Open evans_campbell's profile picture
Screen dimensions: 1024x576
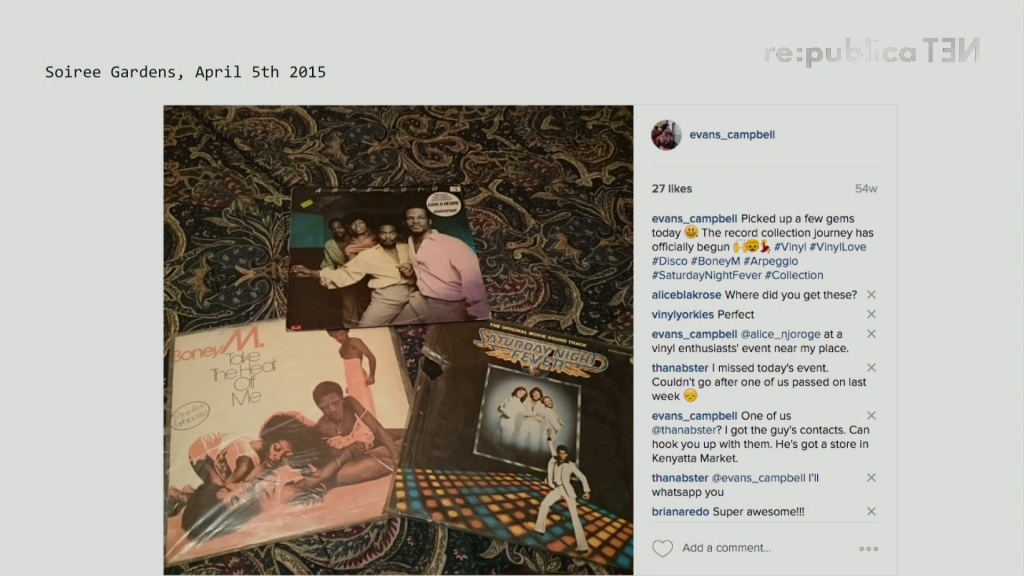(666, 135)
